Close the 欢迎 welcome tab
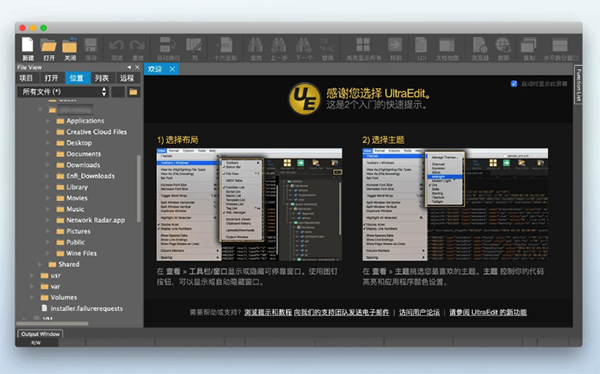The height and width of the screenshot is (374, 600). pos(172,69)
